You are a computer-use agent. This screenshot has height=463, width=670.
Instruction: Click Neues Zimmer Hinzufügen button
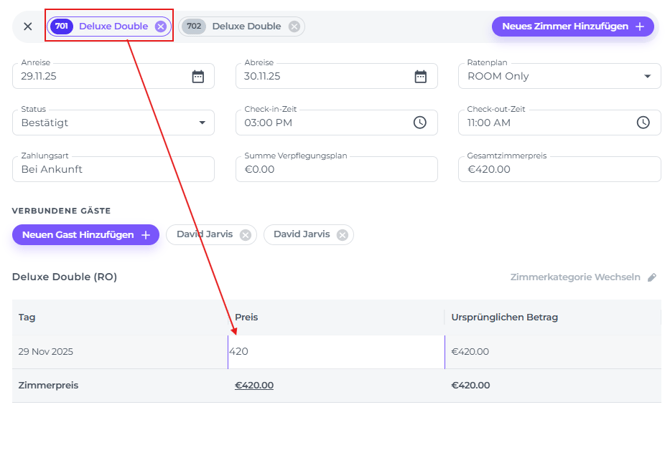[573, 27]
